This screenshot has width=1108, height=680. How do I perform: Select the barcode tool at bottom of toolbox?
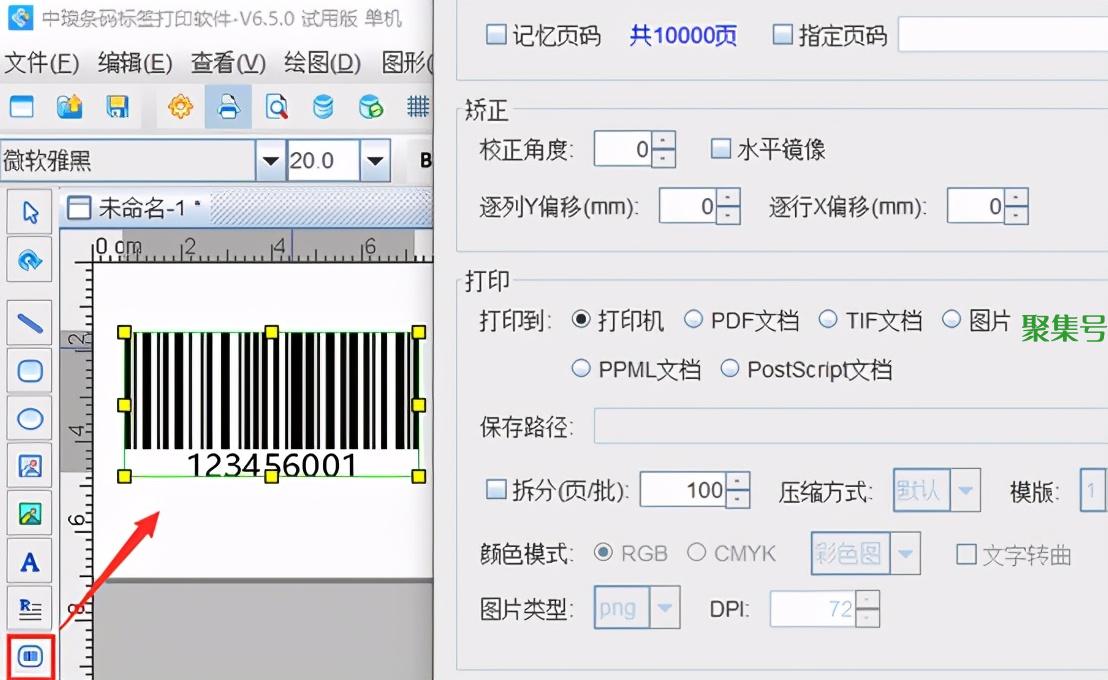[x=29, y=657]
